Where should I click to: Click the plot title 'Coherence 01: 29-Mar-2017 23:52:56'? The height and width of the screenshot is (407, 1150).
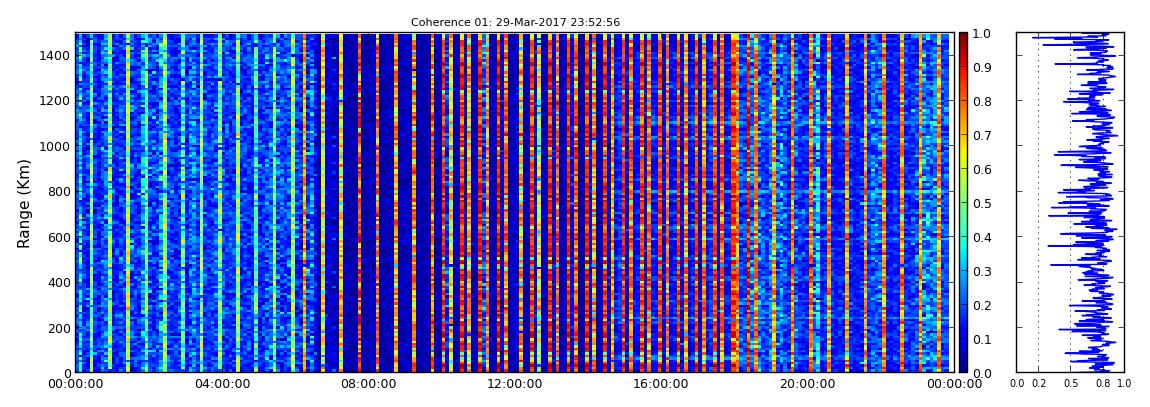[515, 22]
